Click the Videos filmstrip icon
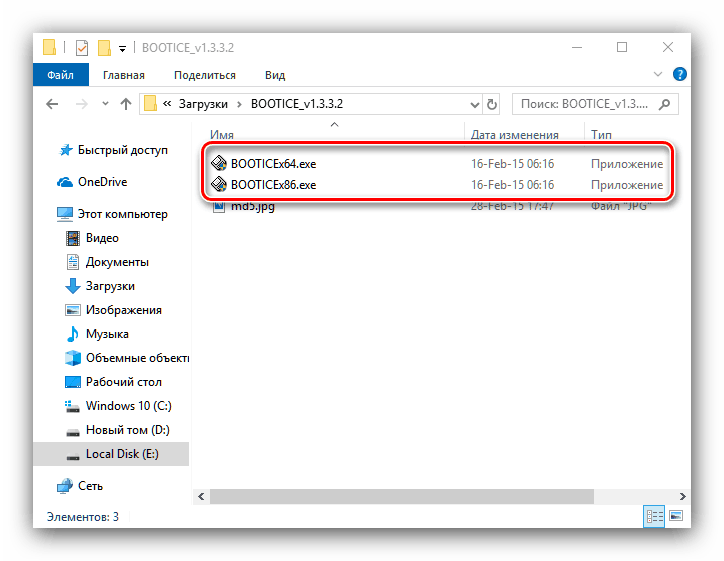This screenshot has height=561, width=724. (x=72, y=238)
